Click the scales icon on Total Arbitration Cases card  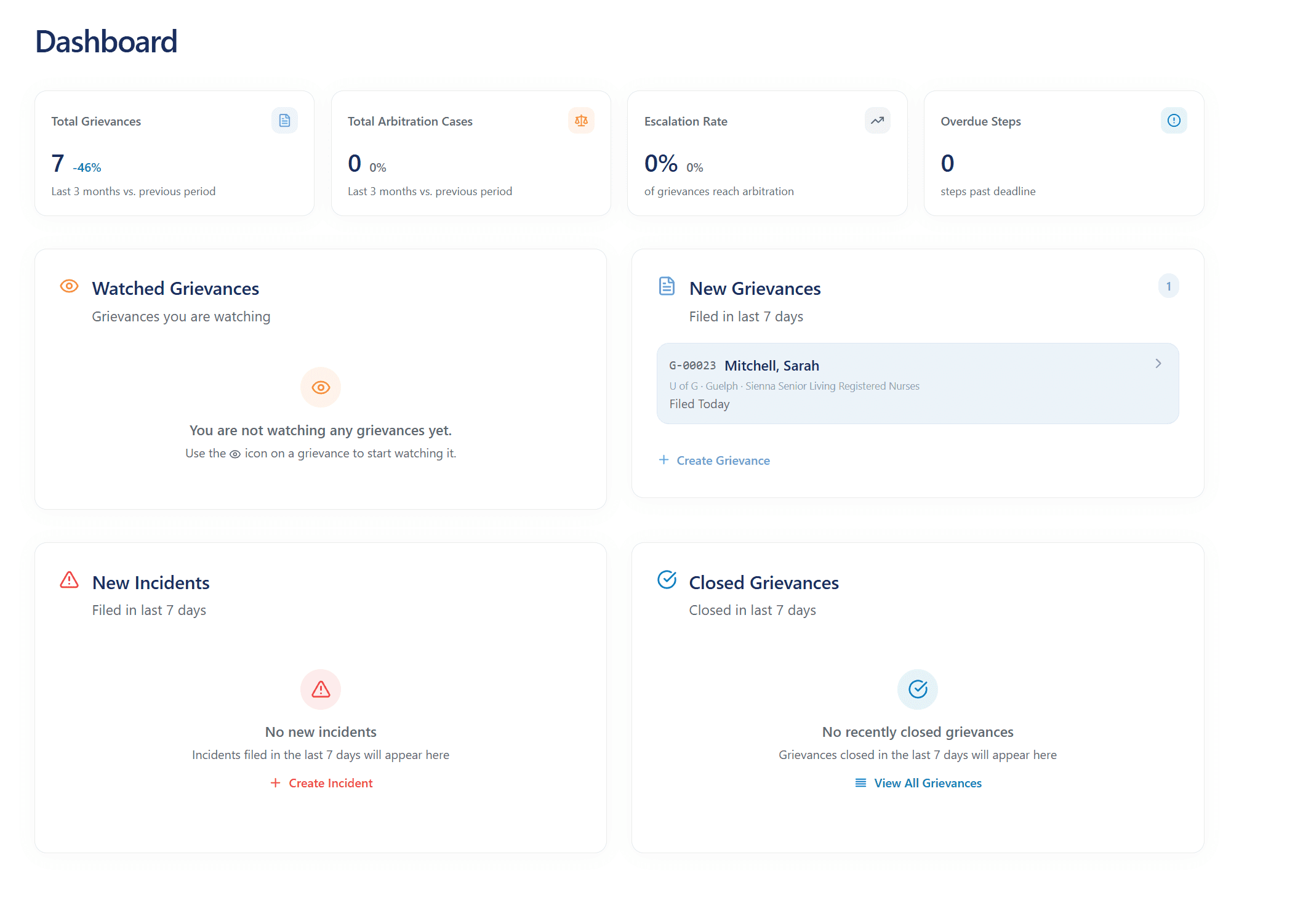[x=581, y=121]
